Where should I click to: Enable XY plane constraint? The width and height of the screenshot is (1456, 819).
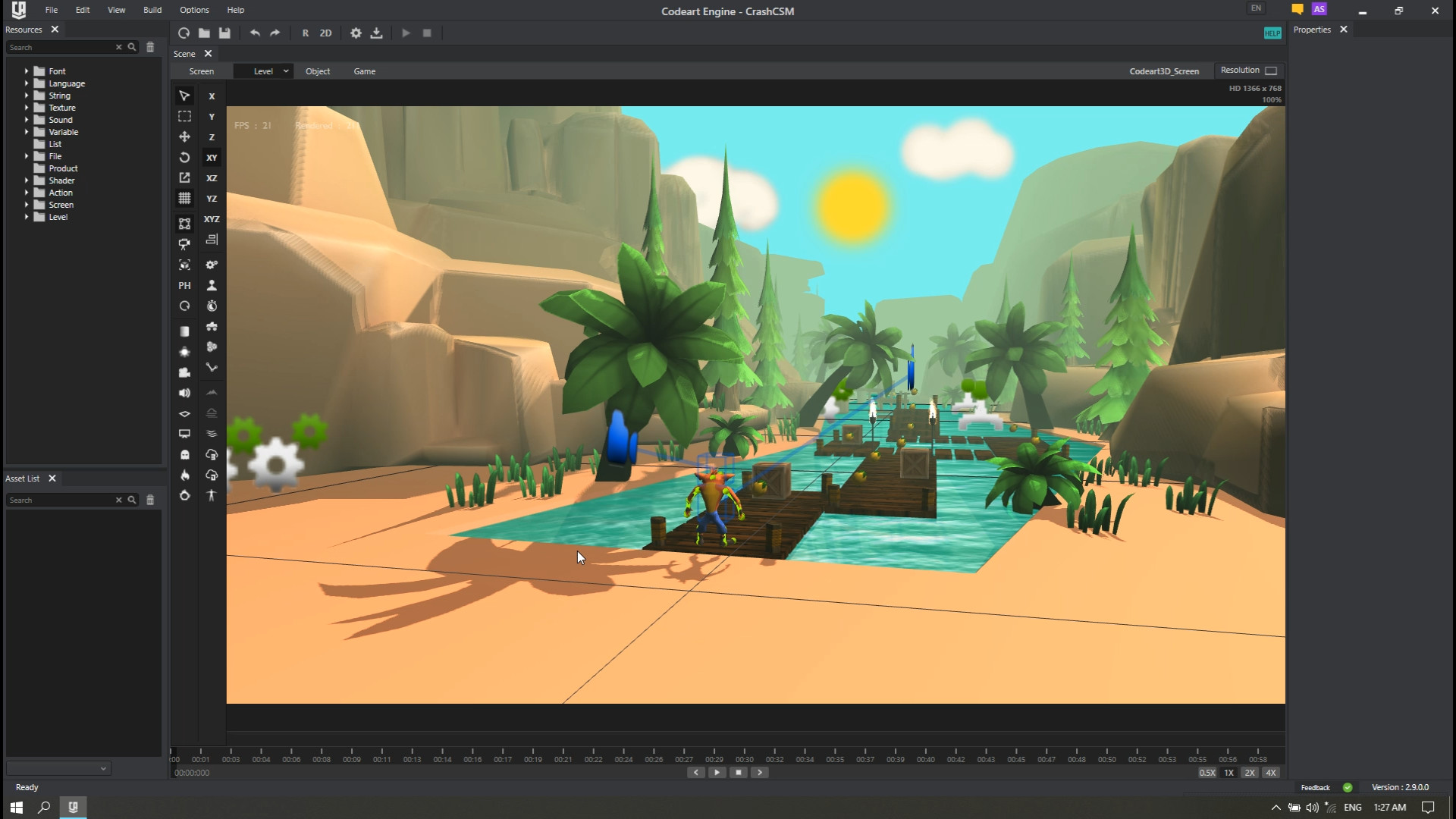[x=212, y=158]
